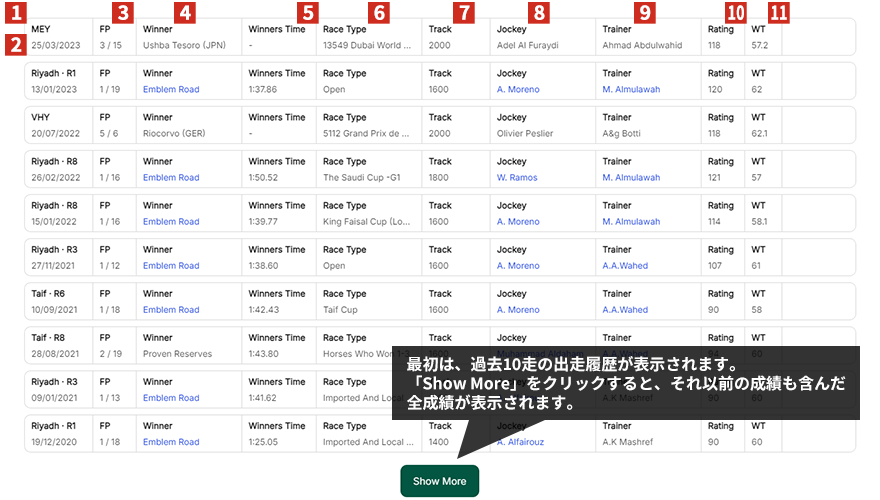
Task: Open M. Almulawah trainer link in 26/02/2022 row
Action: coord(631,178)
